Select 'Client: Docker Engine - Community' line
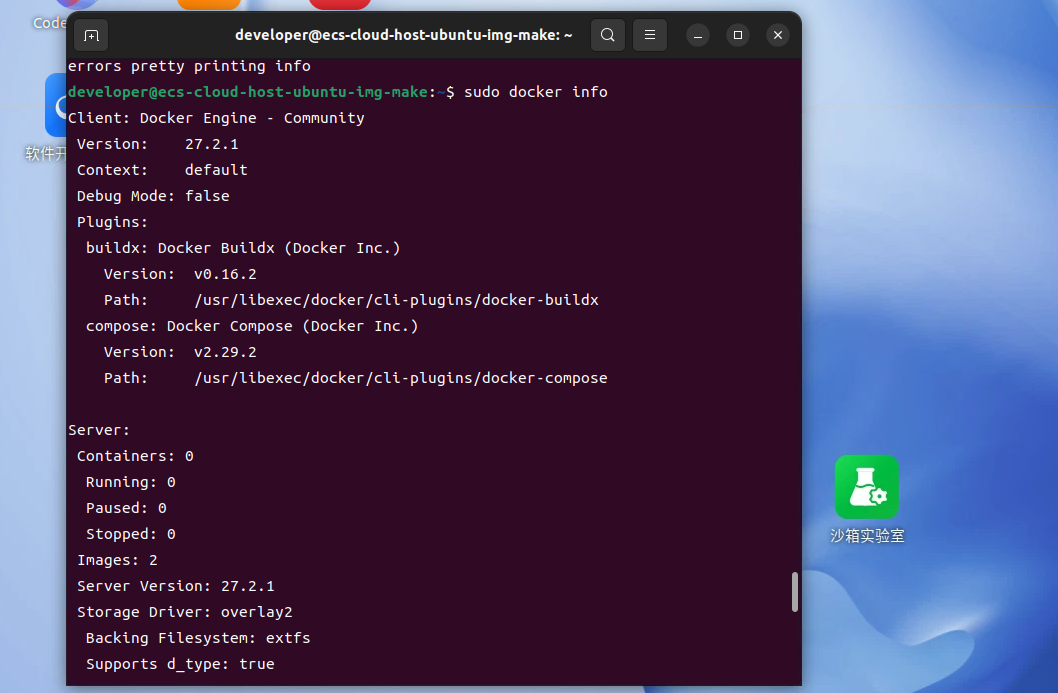The width and height of the screenshot is (1058, 693). coord(216,118)
